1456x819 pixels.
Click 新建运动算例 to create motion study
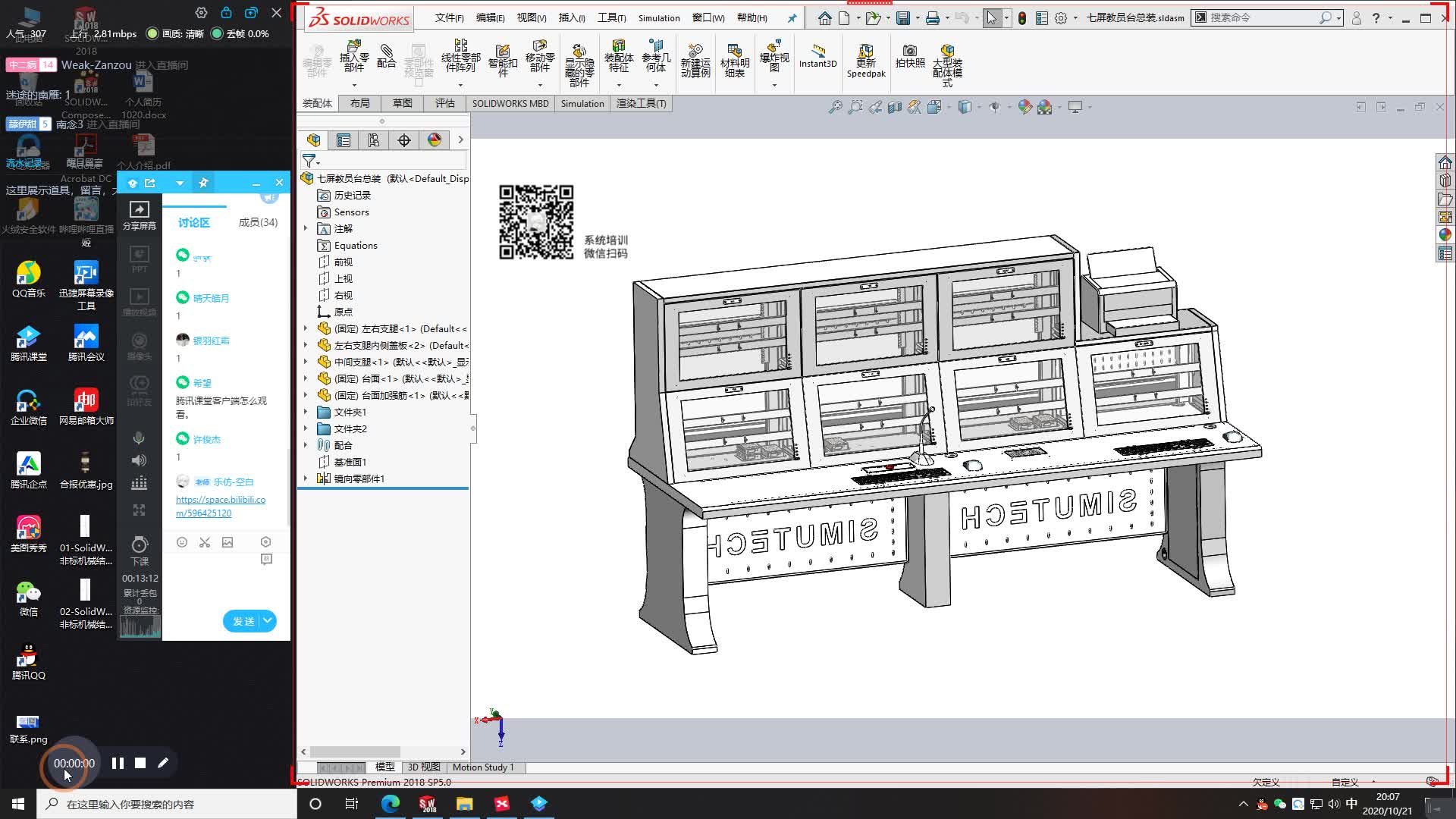(x=695, y=61)
